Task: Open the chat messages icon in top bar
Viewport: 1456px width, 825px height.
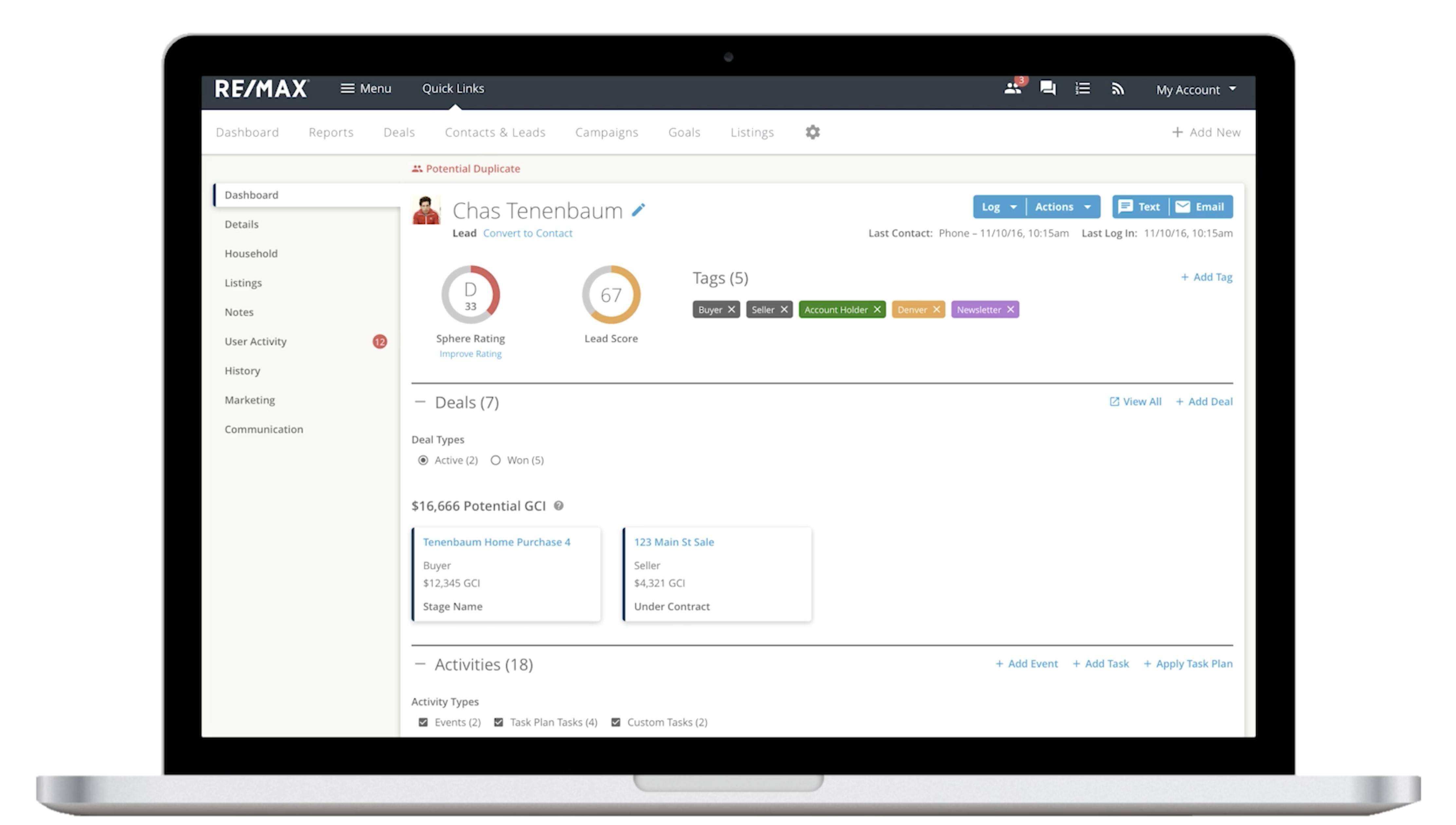Action: coord(1048,89)
